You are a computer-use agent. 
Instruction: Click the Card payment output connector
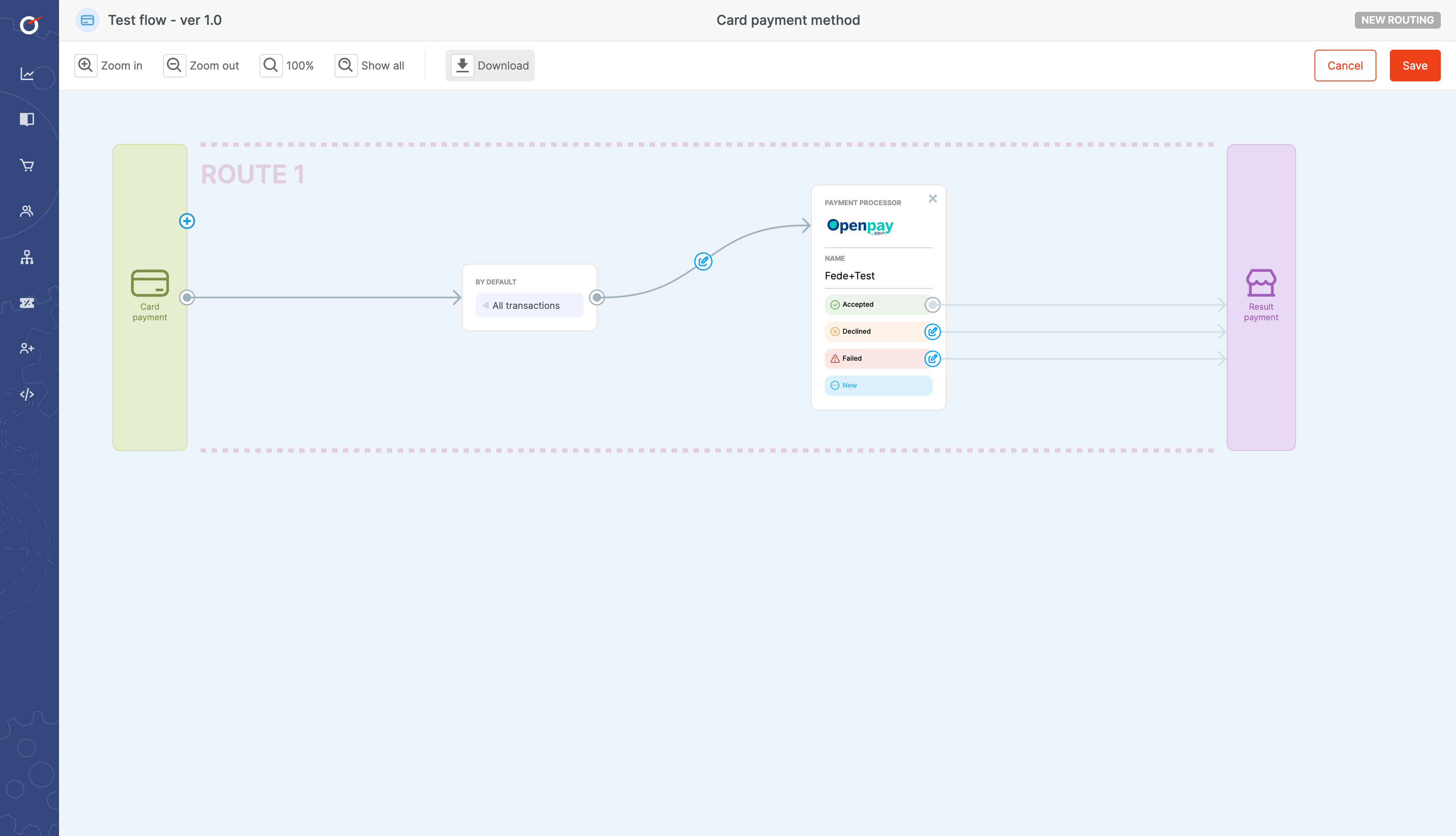coord(187,297)
